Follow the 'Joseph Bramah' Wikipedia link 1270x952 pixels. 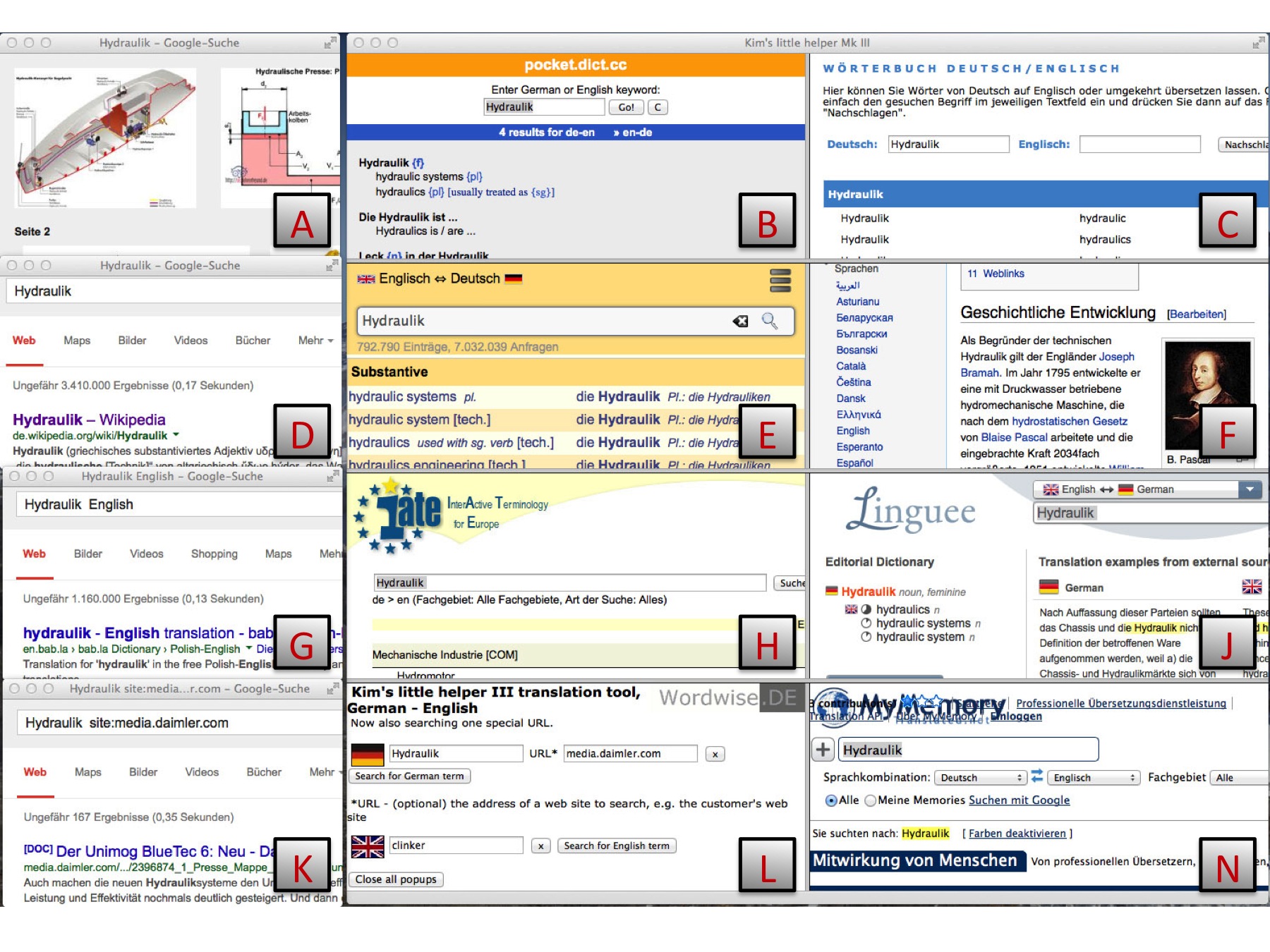pos(1047,365)
